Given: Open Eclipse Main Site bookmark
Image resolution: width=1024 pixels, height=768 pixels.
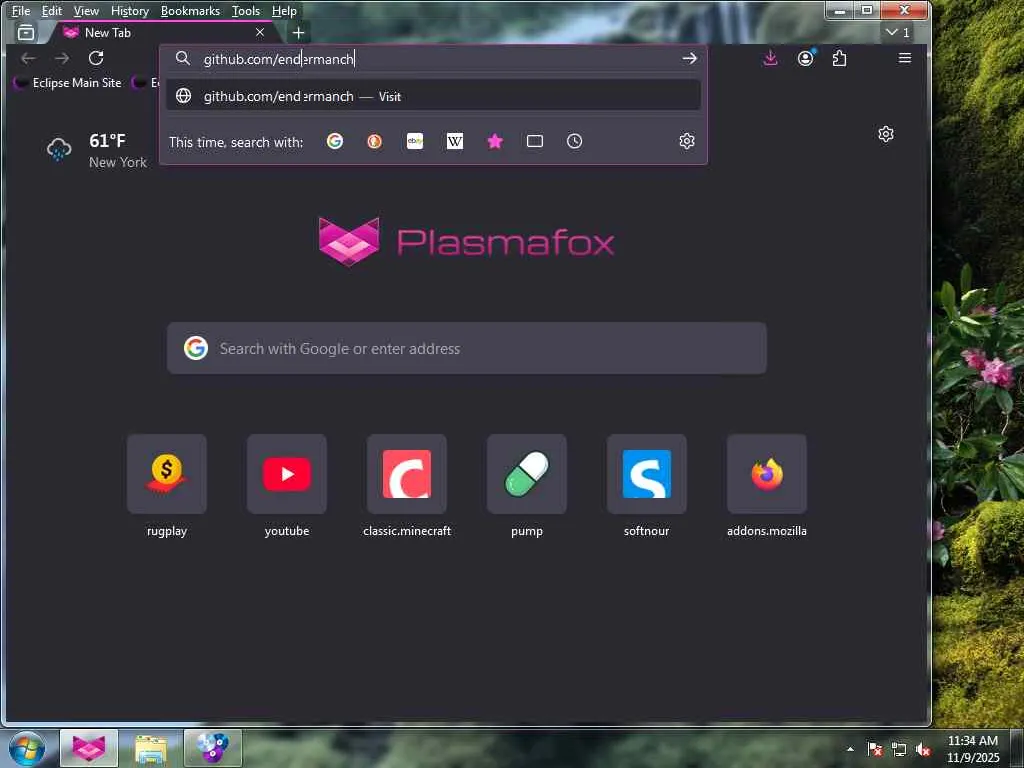Looking at the screenshot, I should (x=68, y=83).
